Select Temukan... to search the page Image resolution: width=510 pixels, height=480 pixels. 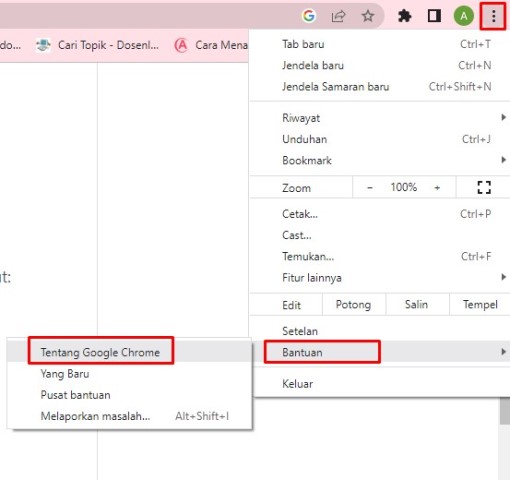pyautogui.click(x=380, y=256)
